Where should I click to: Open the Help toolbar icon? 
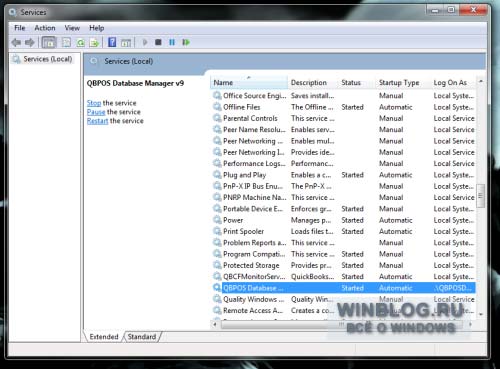pyautogui.click(x=112, y=42)
